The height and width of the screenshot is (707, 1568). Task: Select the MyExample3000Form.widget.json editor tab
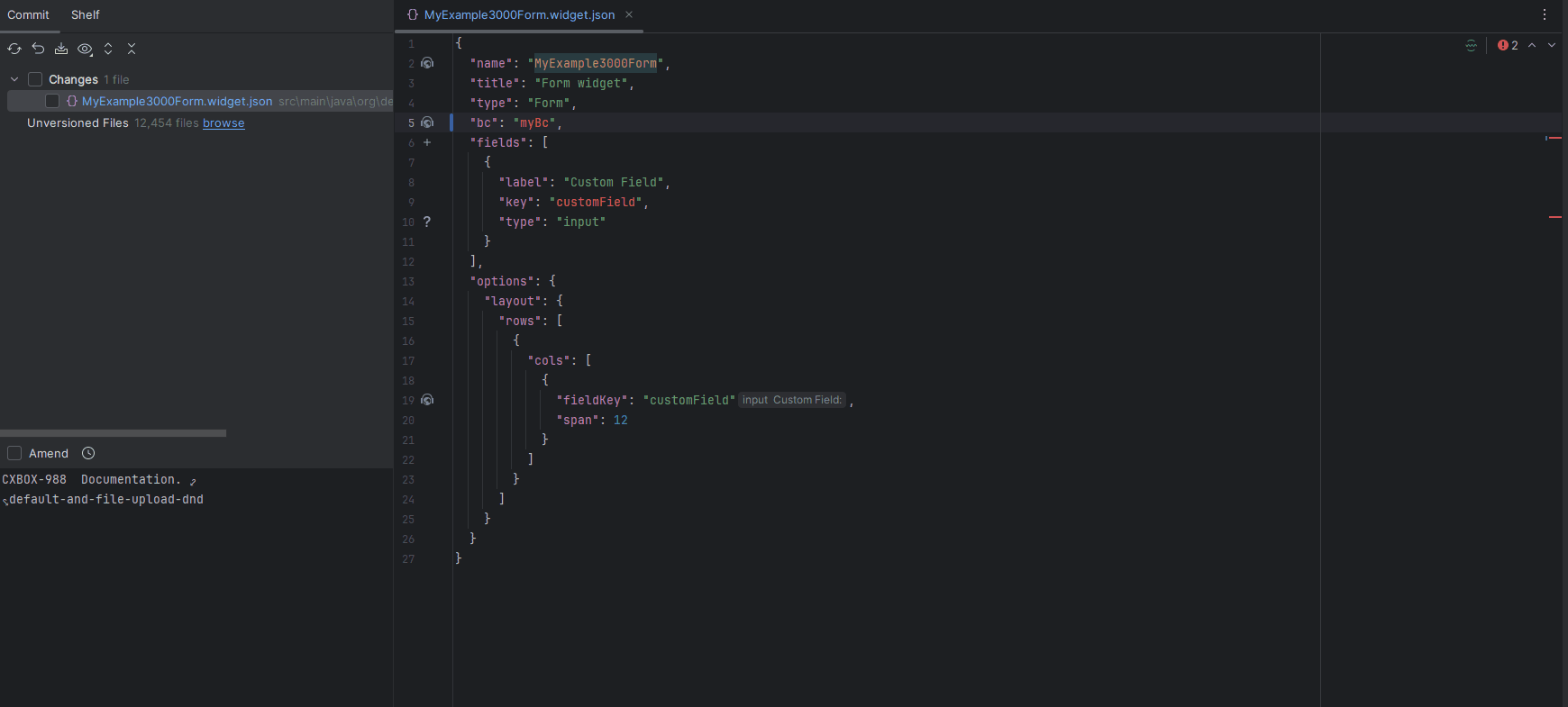click(519, 14)
